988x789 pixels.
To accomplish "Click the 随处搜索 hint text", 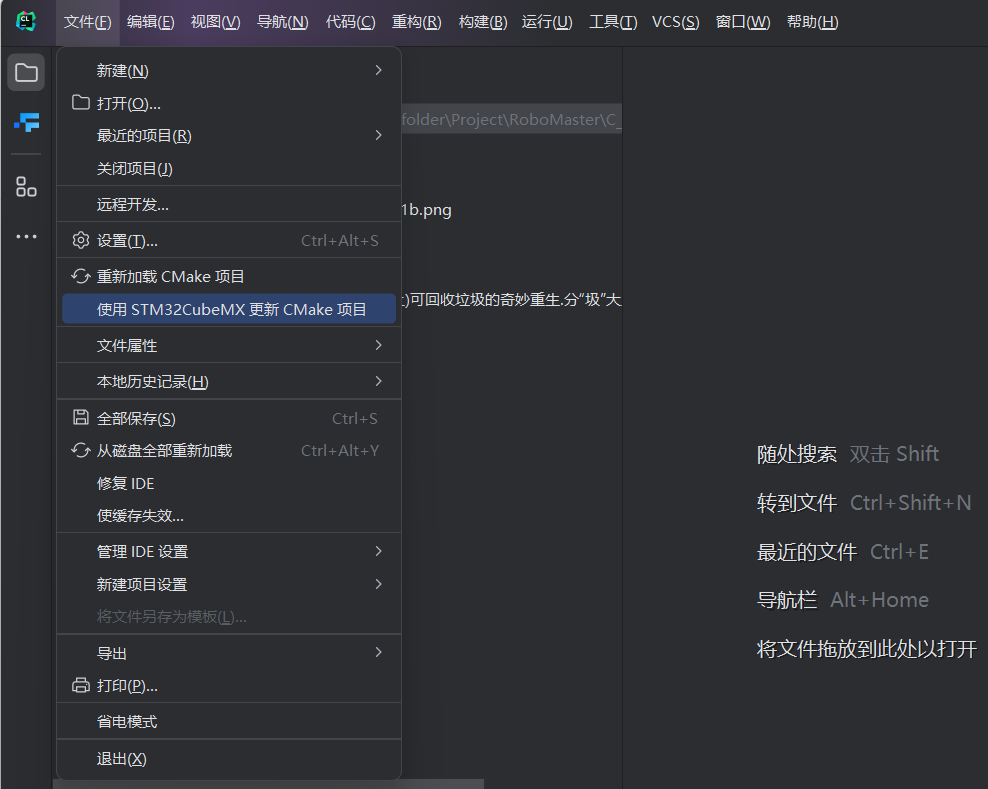I will 796,454.
